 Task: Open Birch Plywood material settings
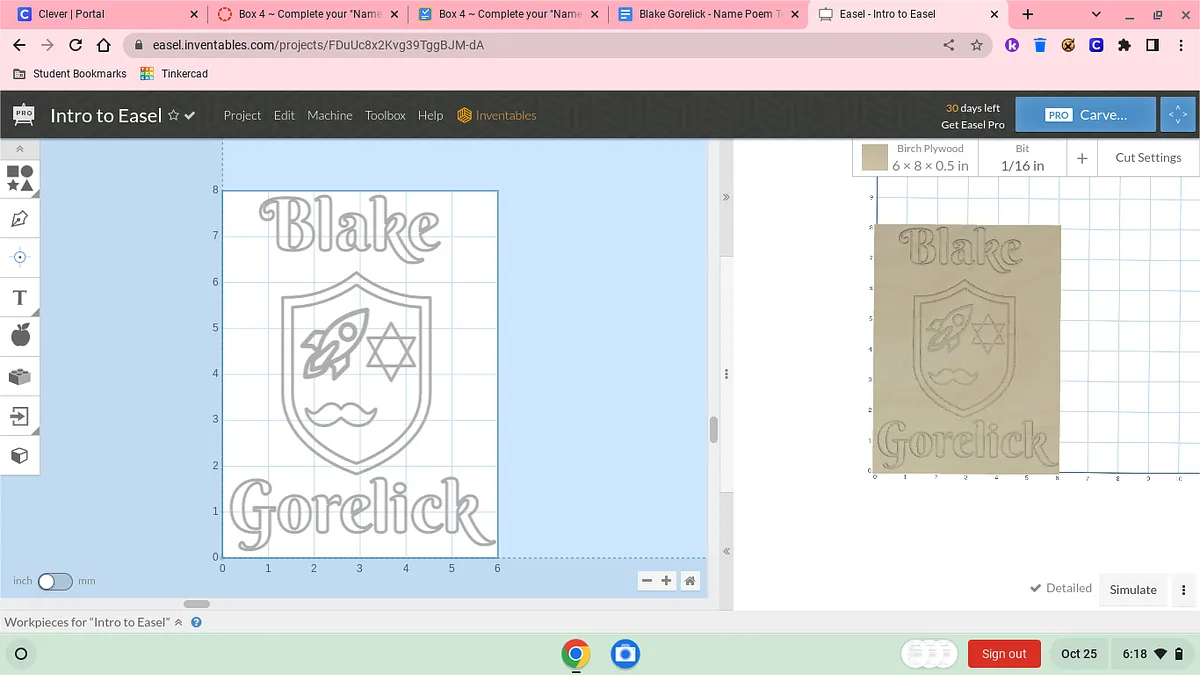917,157
